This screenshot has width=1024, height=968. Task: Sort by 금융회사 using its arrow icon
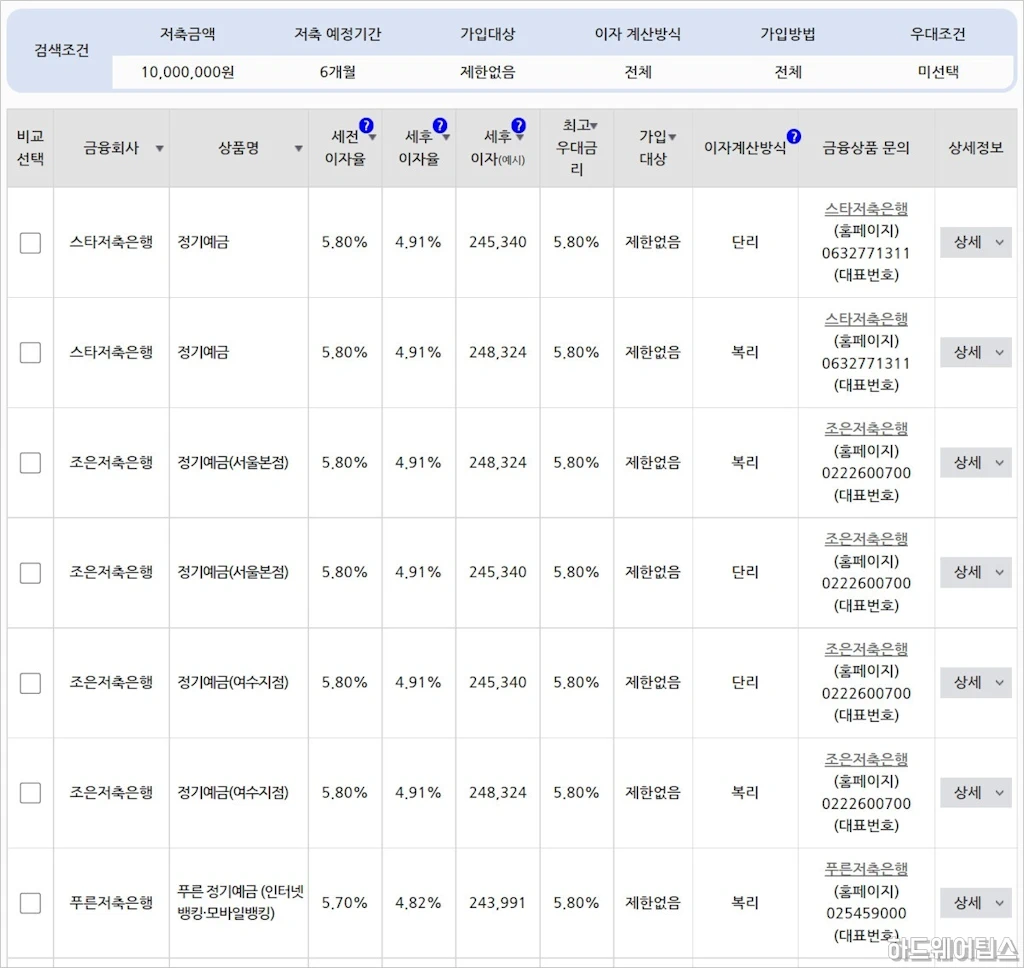(x=159, y=149)
